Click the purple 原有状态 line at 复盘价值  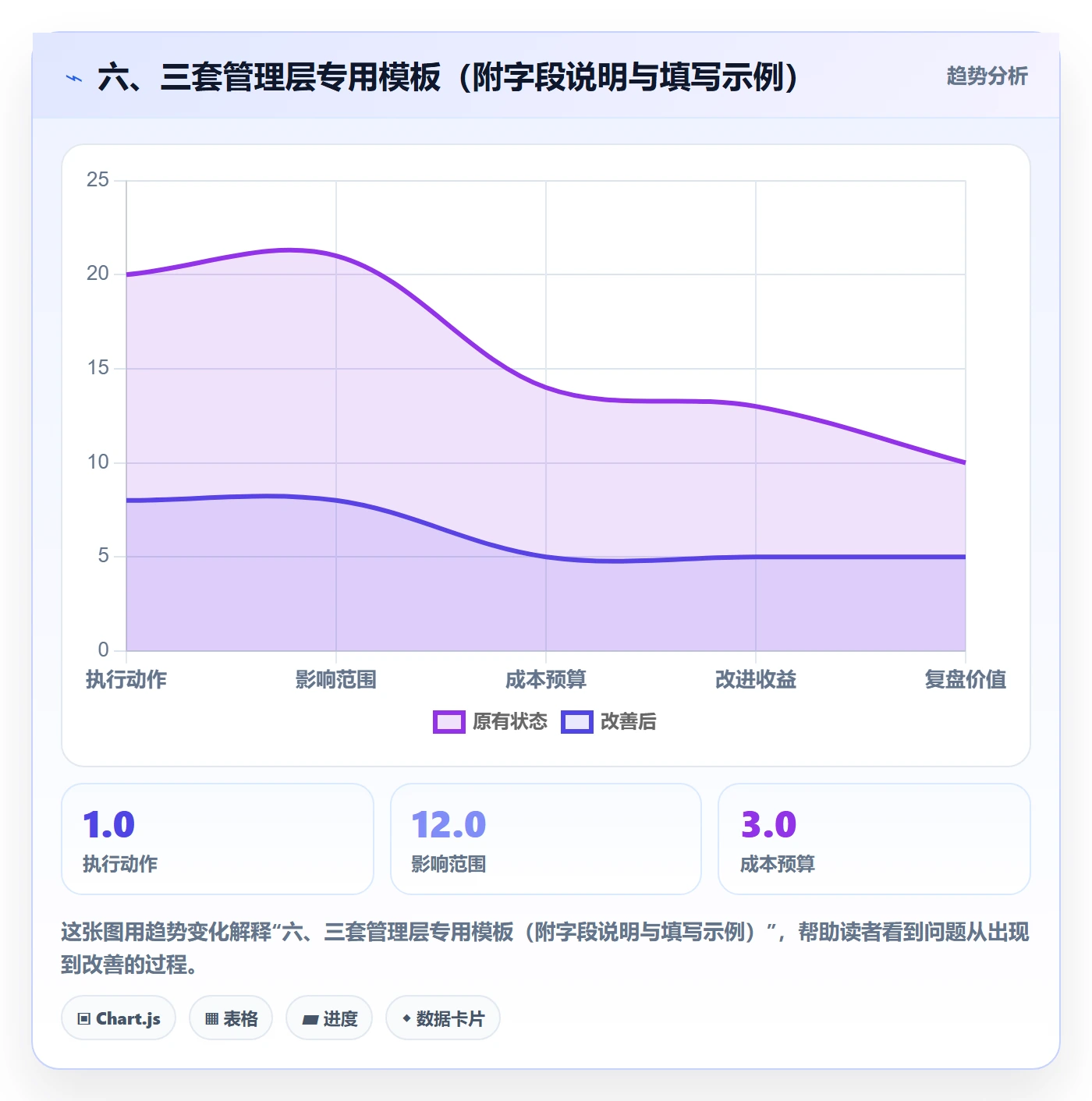pyautogui.click(x=964, y=462)
